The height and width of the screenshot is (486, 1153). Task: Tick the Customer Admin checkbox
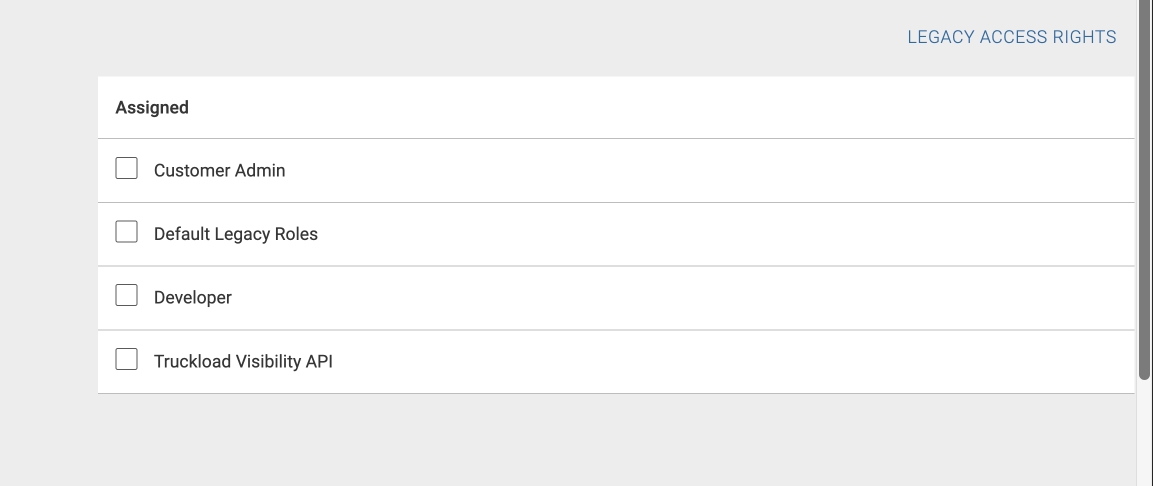126,168
